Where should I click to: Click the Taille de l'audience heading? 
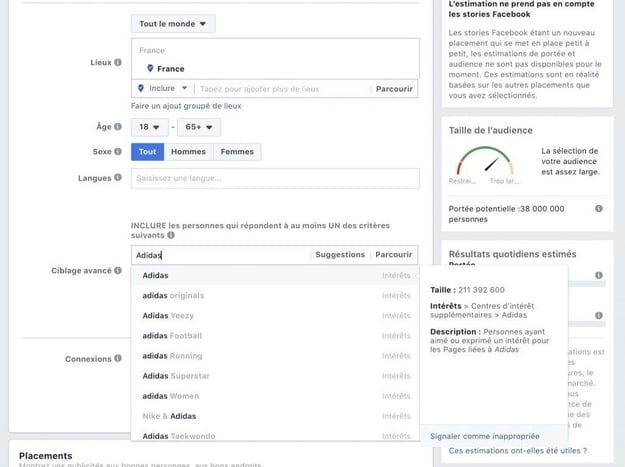(490, 130)
